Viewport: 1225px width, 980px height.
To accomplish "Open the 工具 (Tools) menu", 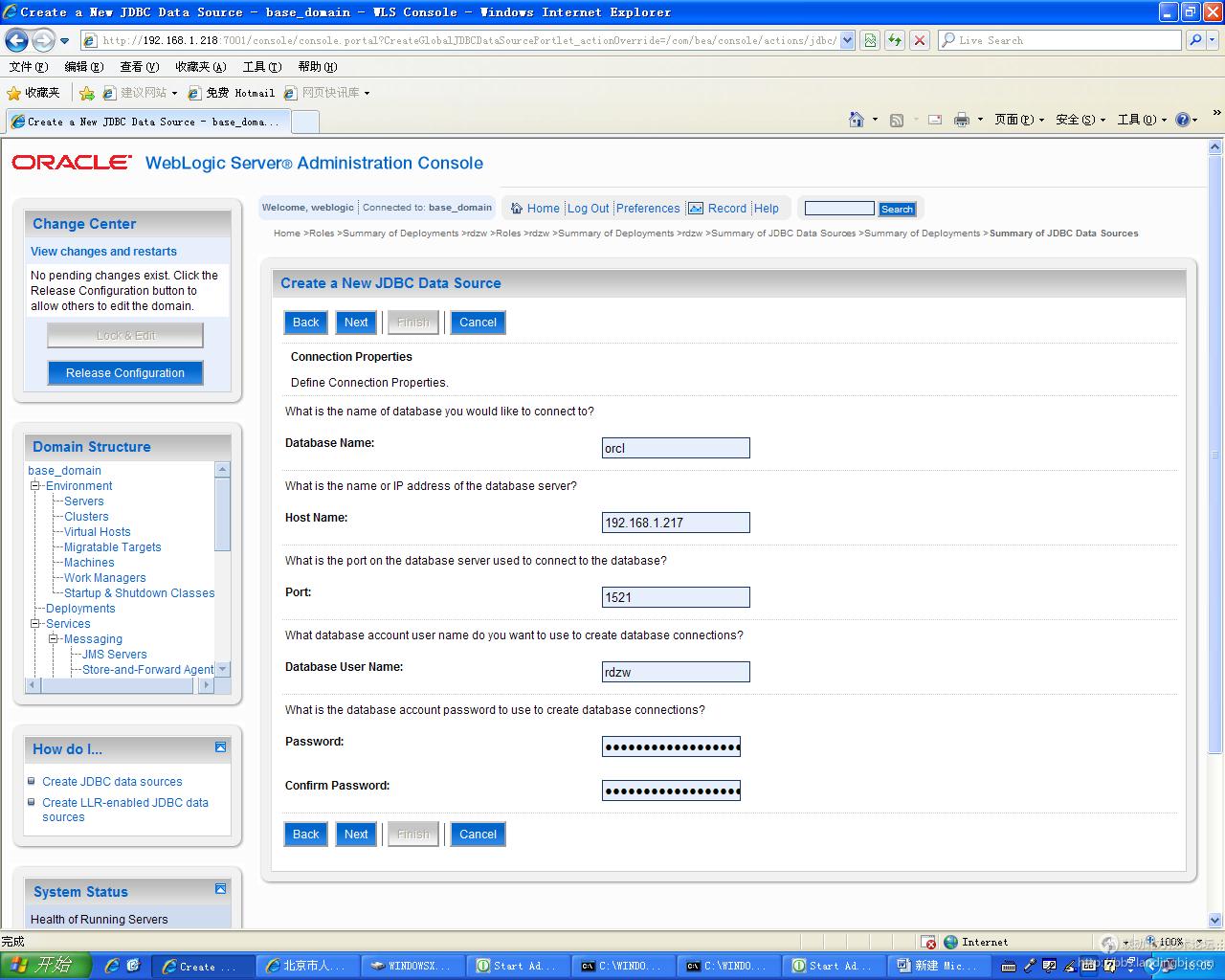I will pyautogui.click(x=261, y=67).
